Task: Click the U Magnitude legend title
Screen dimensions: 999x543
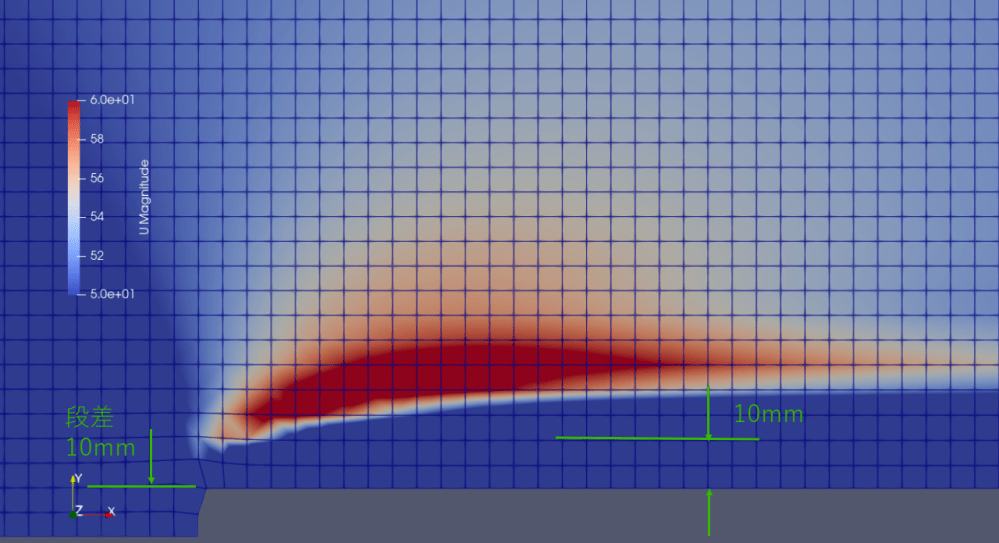Action: (144, 197)
